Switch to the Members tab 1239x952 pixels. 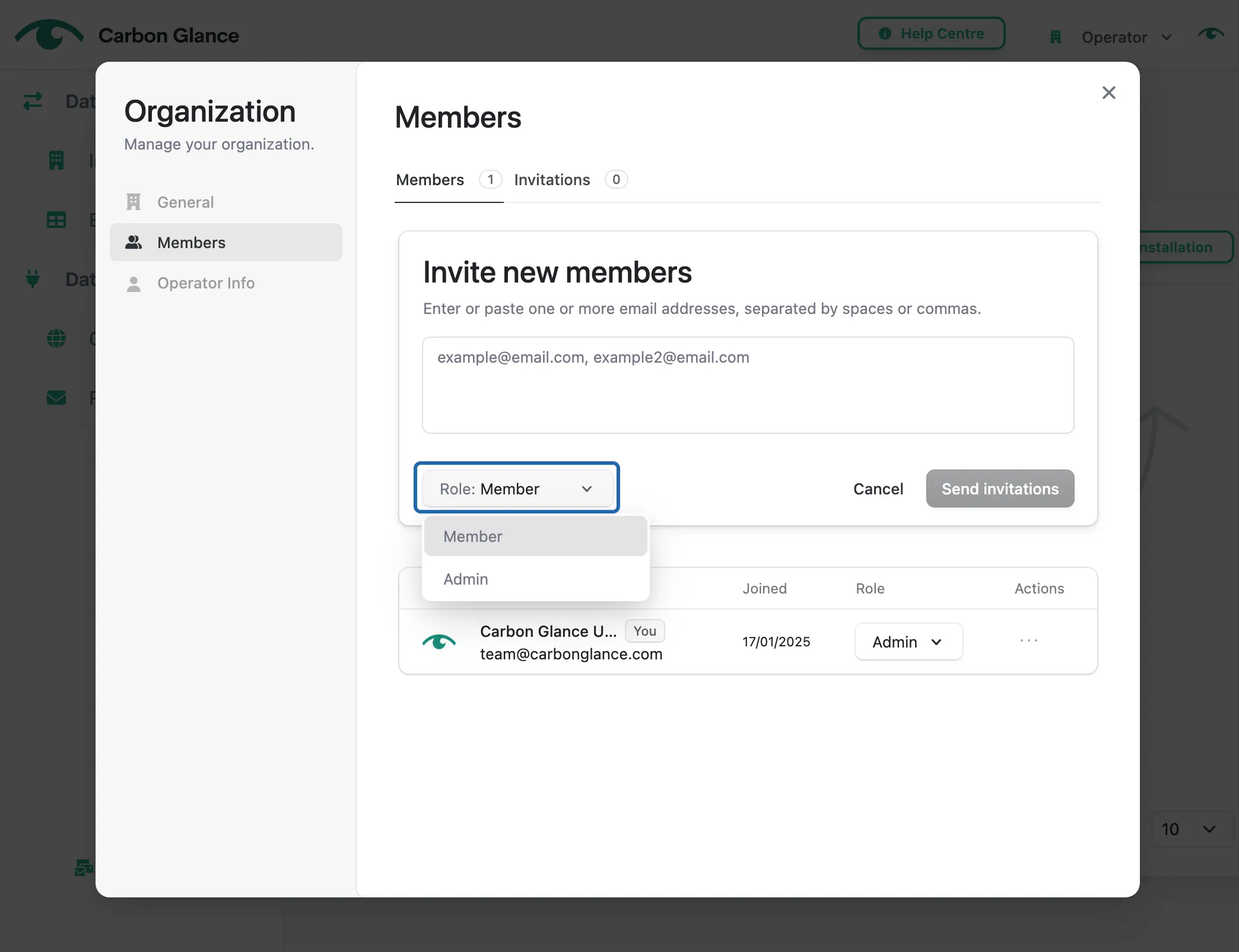click(449, 180)
